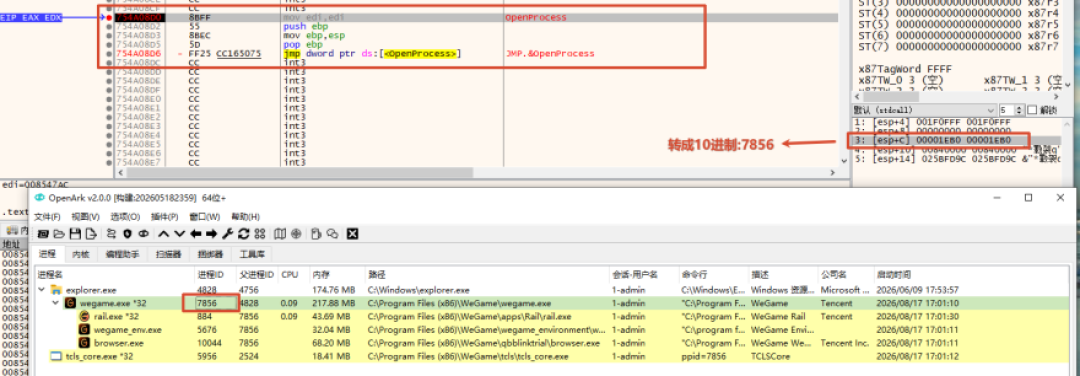Click the floppy disk save icon in OpenArk
1080x376 pixels.
pos(75,233)
